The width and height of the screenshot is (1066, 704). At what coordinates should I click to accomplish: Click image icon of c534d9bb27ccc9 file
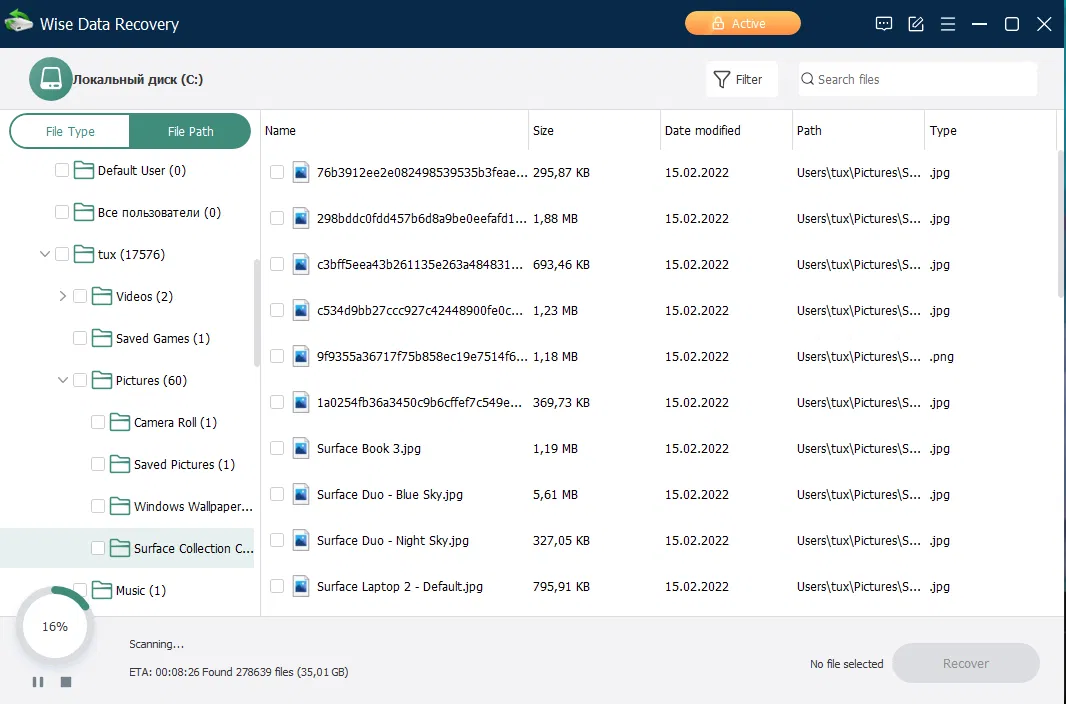pos(301,311)
